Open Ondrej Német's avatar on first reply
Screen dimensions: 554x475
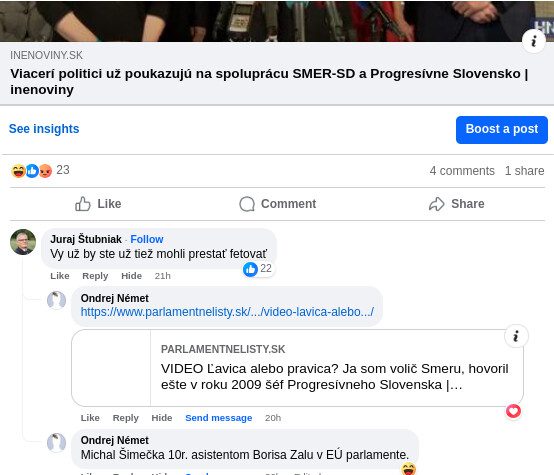pyautogui.click(x=57, y=300)
